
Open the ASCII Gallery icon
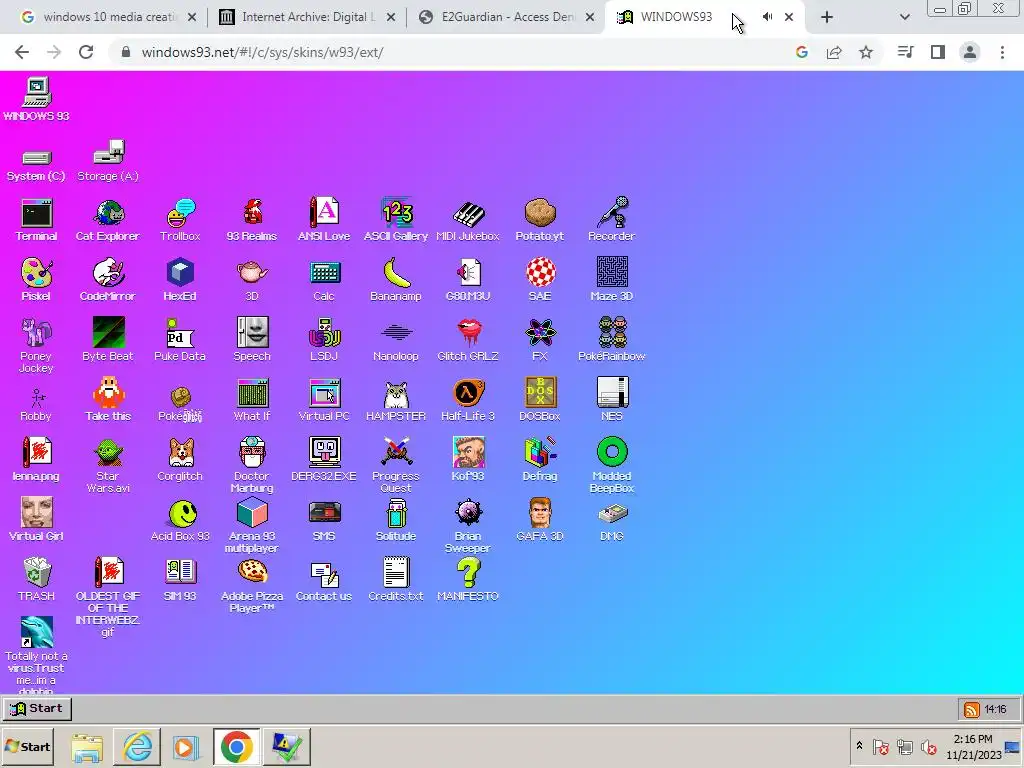tap(396, 220)
